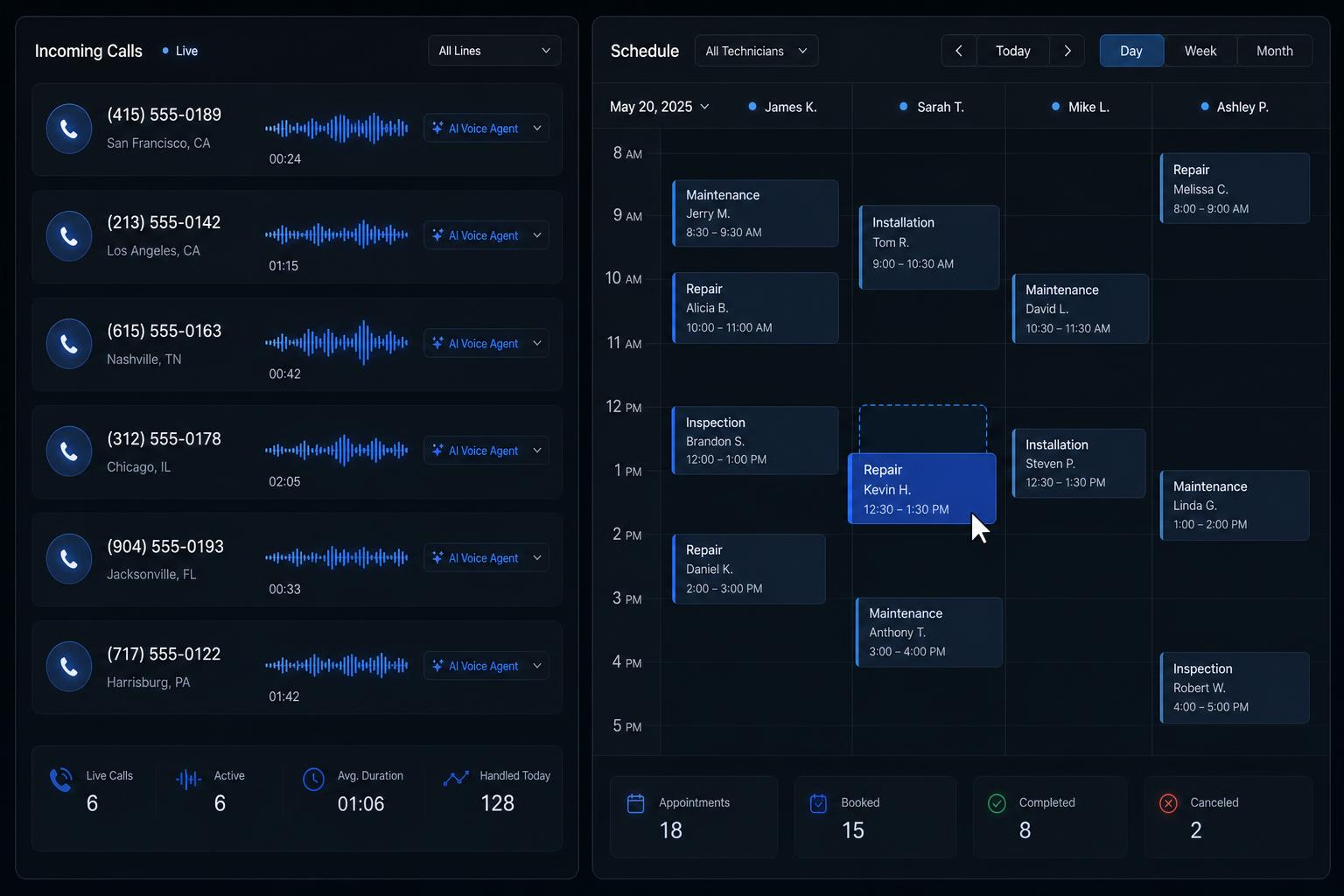
Task: Click the Booked count 15
Action: [853, 830]
